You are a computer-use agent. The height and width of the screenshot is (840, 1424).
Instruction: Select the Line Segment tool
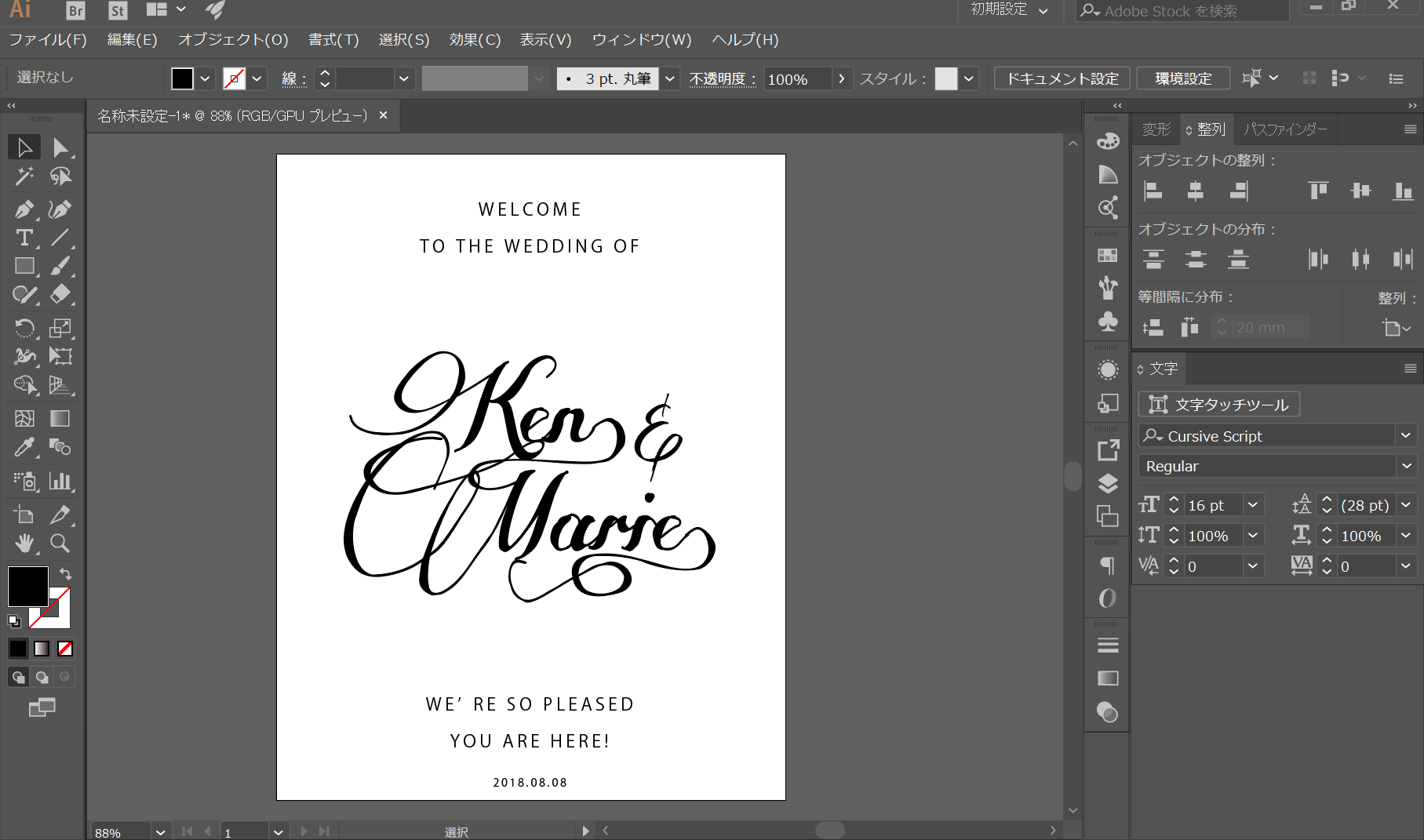pyautogui.click(x=60, y=238)
